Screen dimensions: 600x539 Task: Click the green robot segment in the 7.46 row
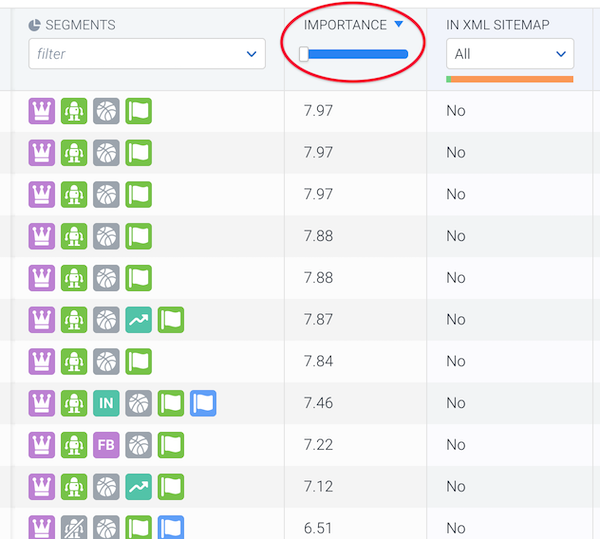[x=74, y=403]
